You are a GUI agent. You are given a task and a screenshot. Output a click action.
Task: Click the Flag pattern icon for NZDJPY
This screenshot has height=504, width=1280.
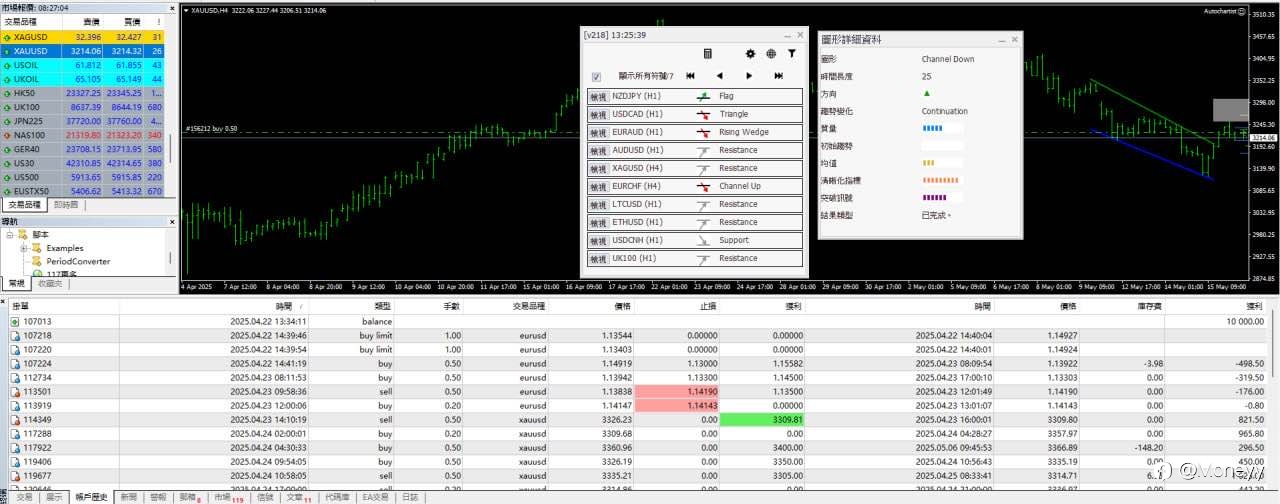[704, 96]
